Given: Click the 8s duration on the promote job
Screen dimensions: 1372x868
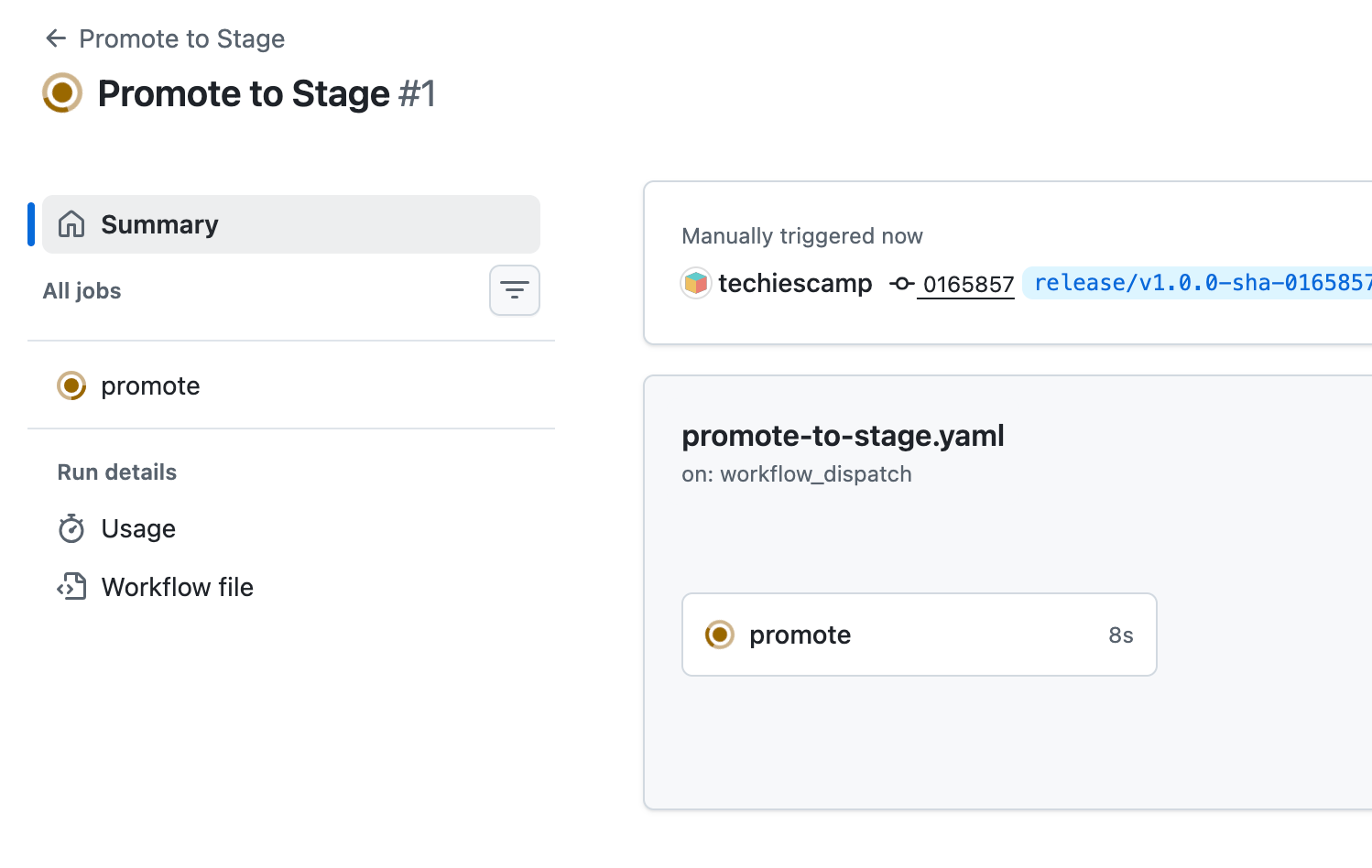Looking at the screenshot, I should 1121,635.
